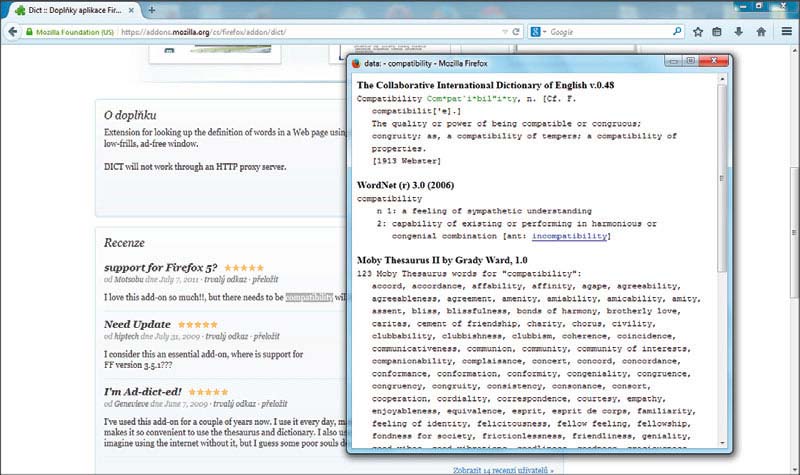Open the bookmarks list icon
The image size is (800, 475).
point(717,32)
